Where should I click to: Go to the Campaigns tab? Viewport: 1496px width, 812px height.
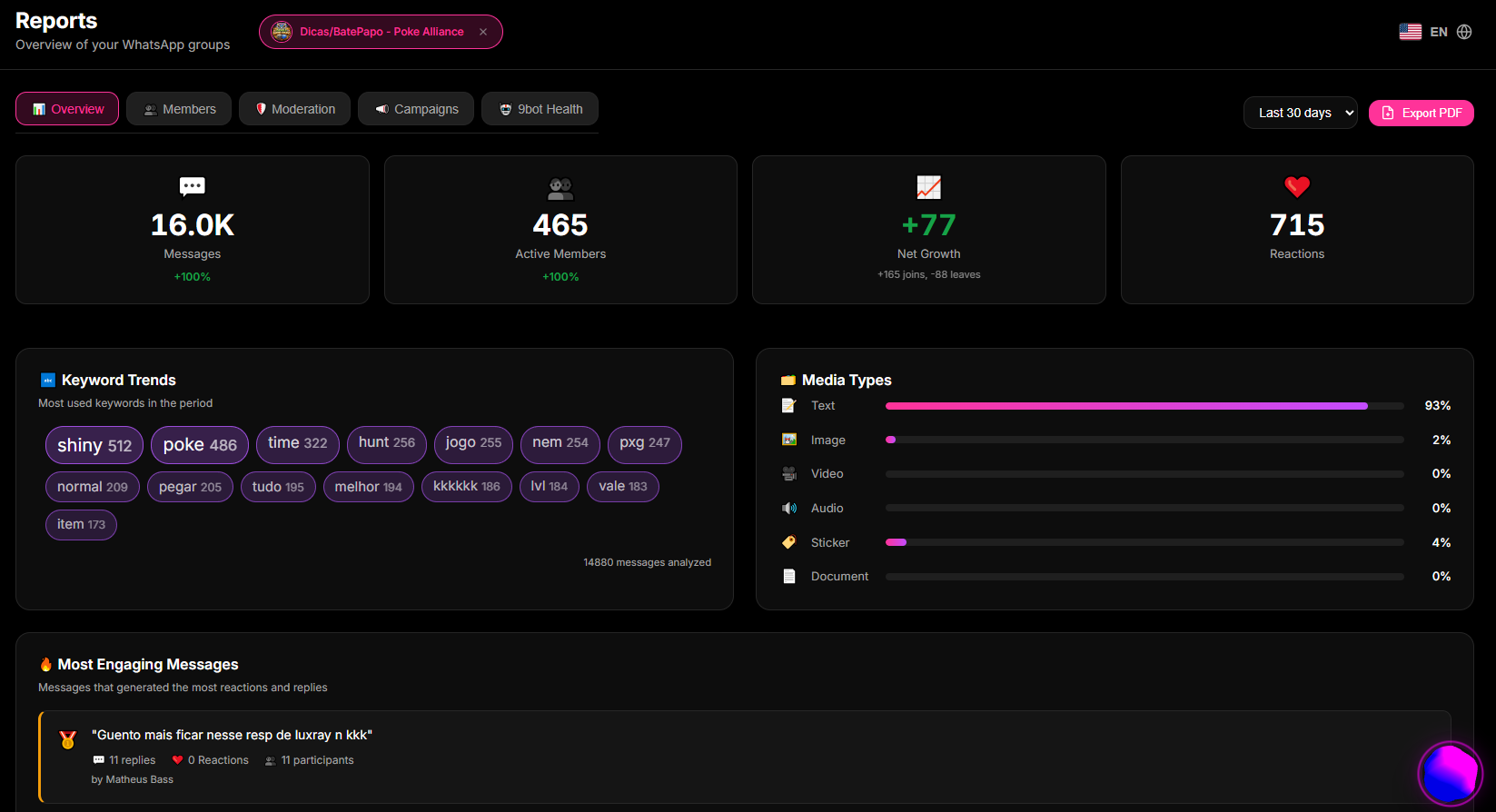(416, 109)
